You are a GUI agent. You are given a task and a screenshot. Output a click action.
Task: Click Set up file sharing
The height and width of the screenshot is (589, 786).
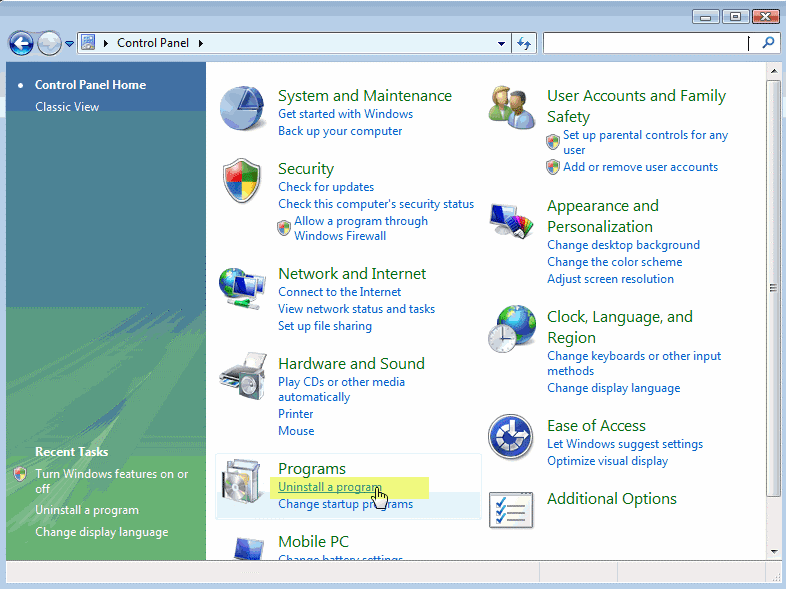325,326
